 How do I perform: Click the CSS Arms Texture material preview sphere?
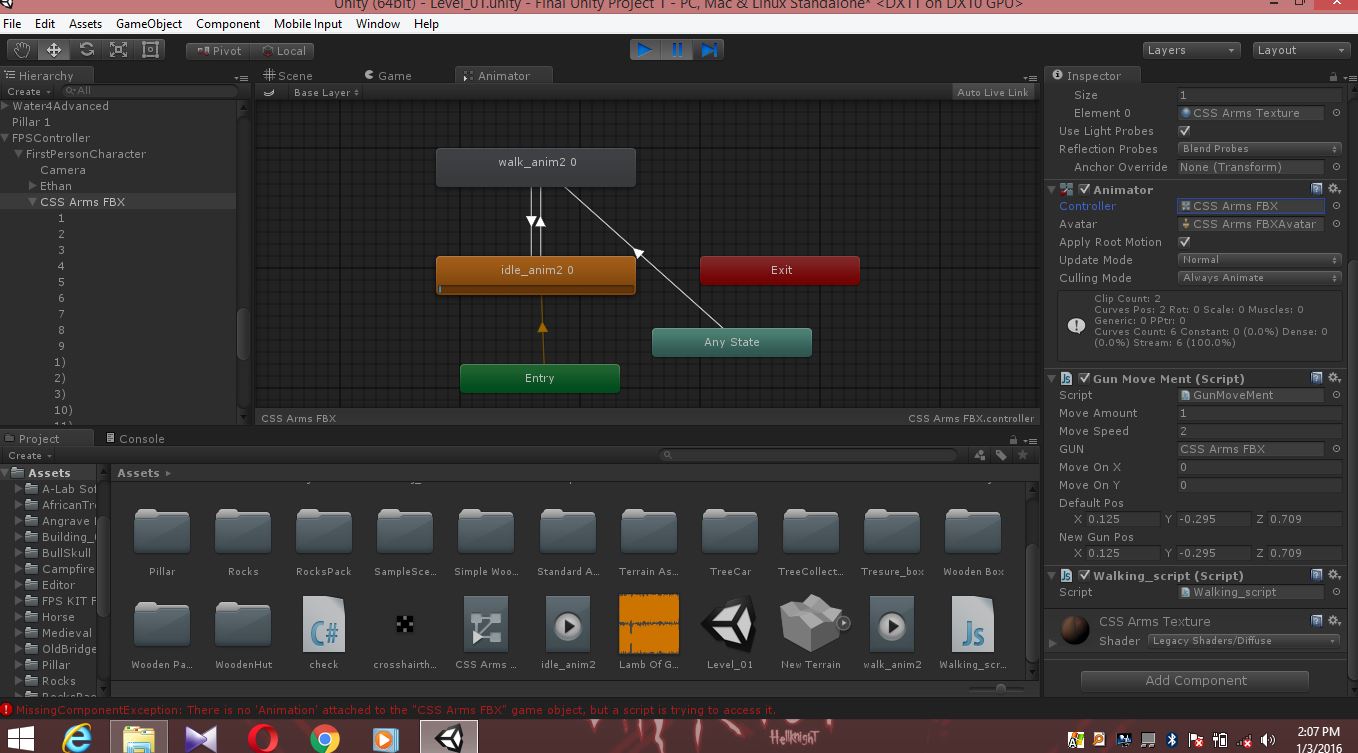1075,630
